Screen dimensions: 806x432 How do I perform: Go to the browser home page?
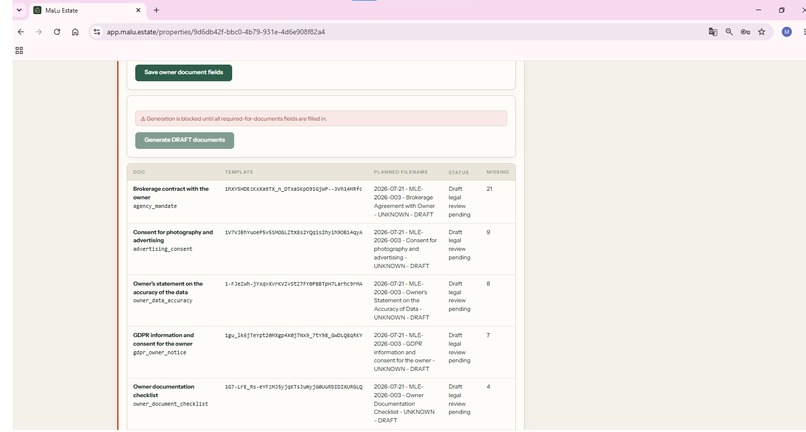point(75,32)
